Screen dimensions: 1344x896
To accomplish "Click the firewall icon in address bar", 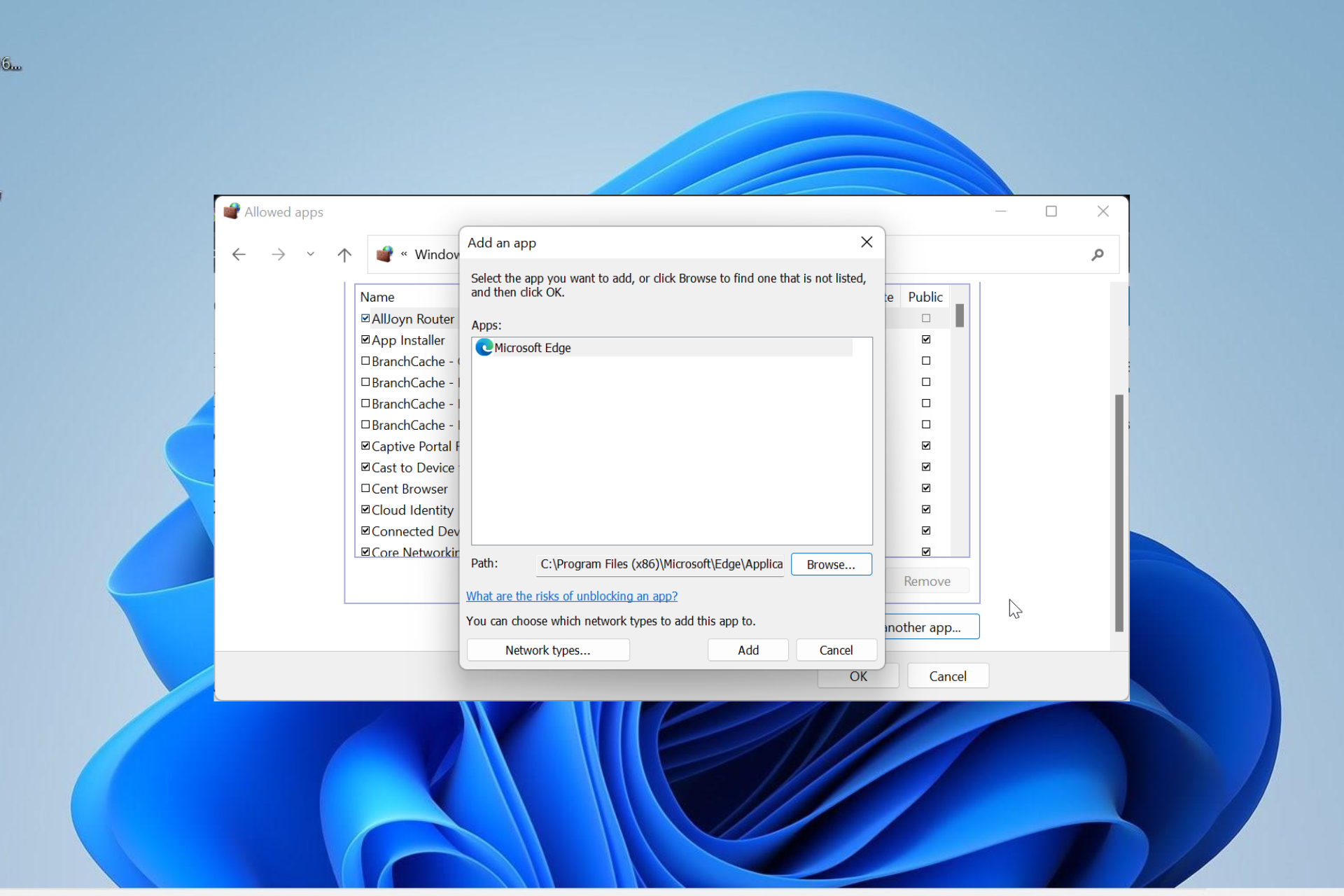I will click(x=384, y=255).
